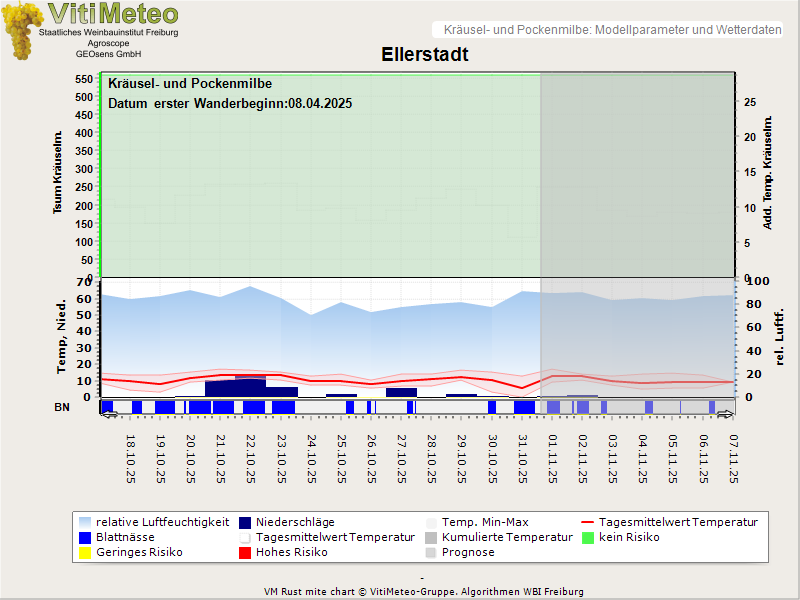800x600 pixels.
Task: Click the 22.10.25 date label
Action: coord(251,458)
